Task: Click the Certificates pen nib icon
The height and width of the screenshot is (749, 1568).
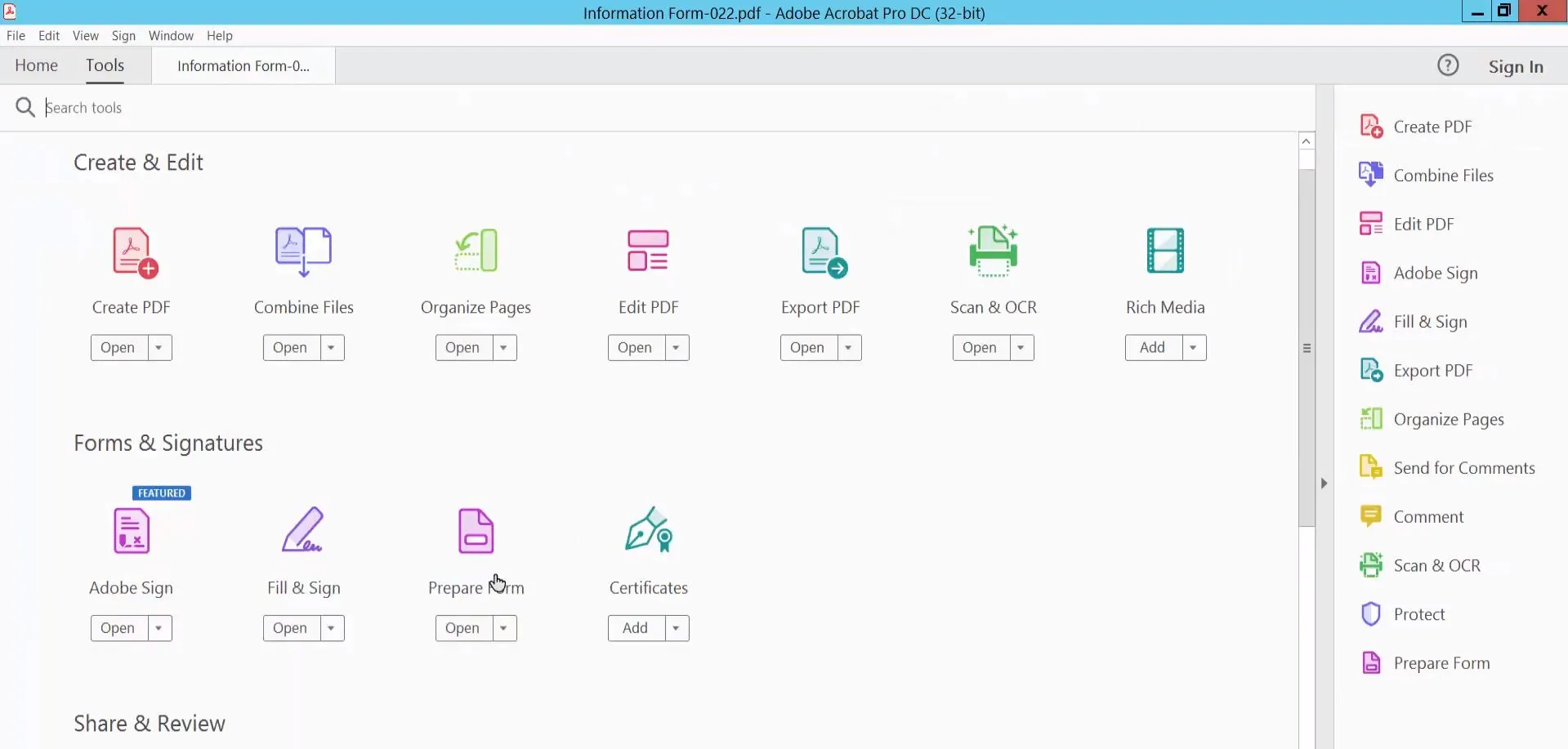Action: click(649, 529)
